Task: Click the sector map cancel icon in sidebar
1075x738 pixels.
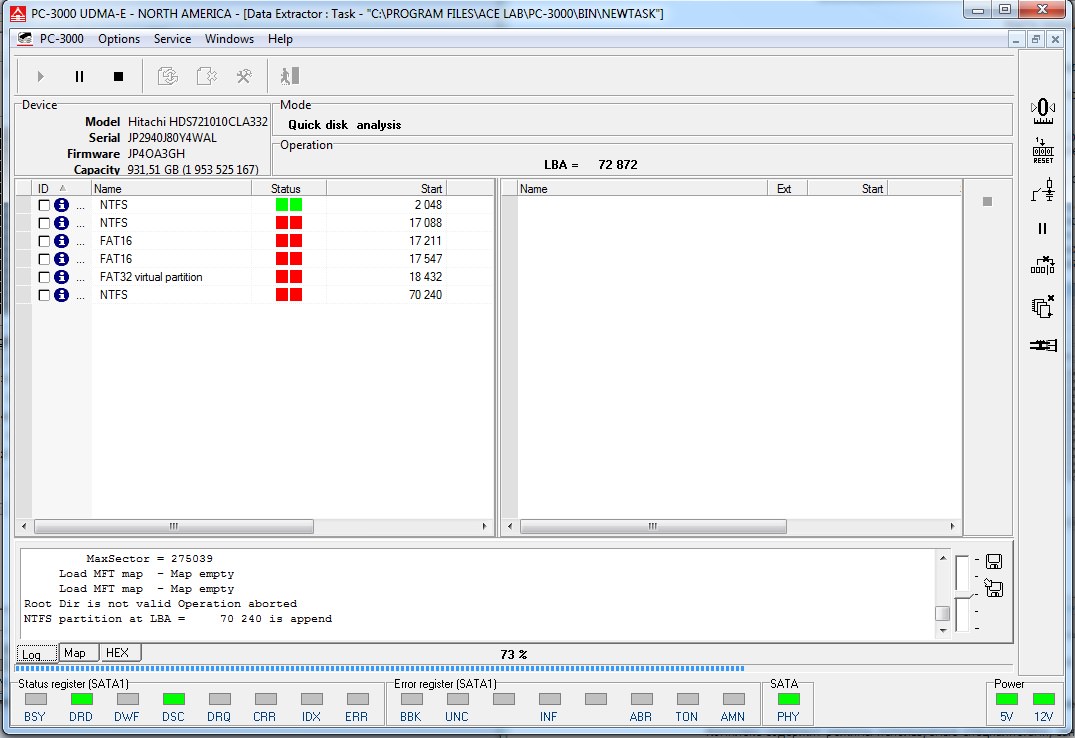Action: pos(1043,265)
